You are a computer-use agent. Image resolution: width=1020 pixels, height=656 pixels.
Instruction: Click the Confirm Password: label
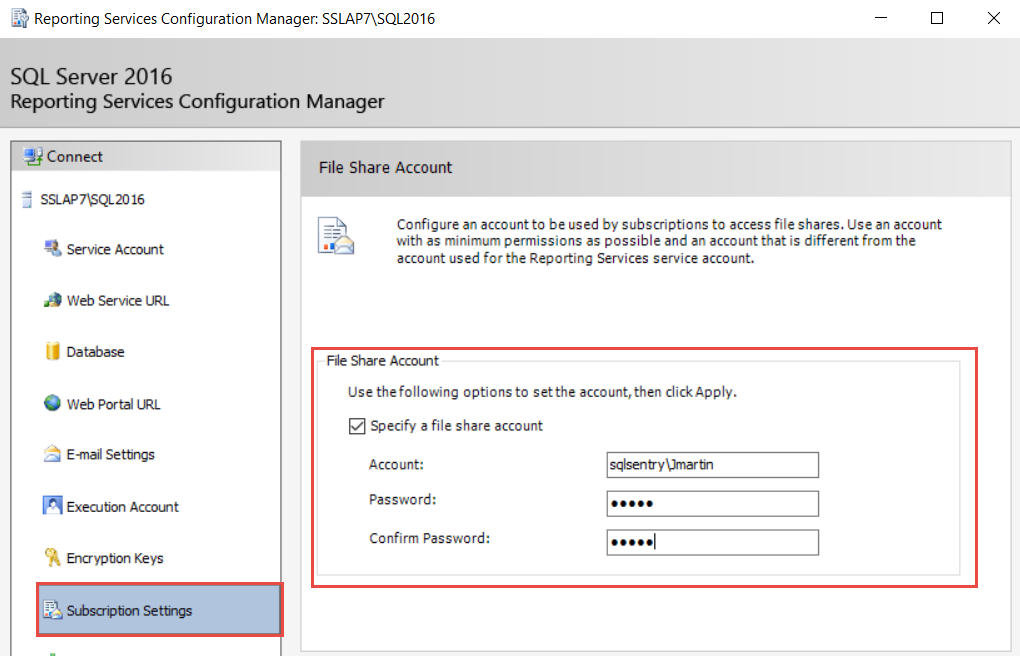(429, 538)
